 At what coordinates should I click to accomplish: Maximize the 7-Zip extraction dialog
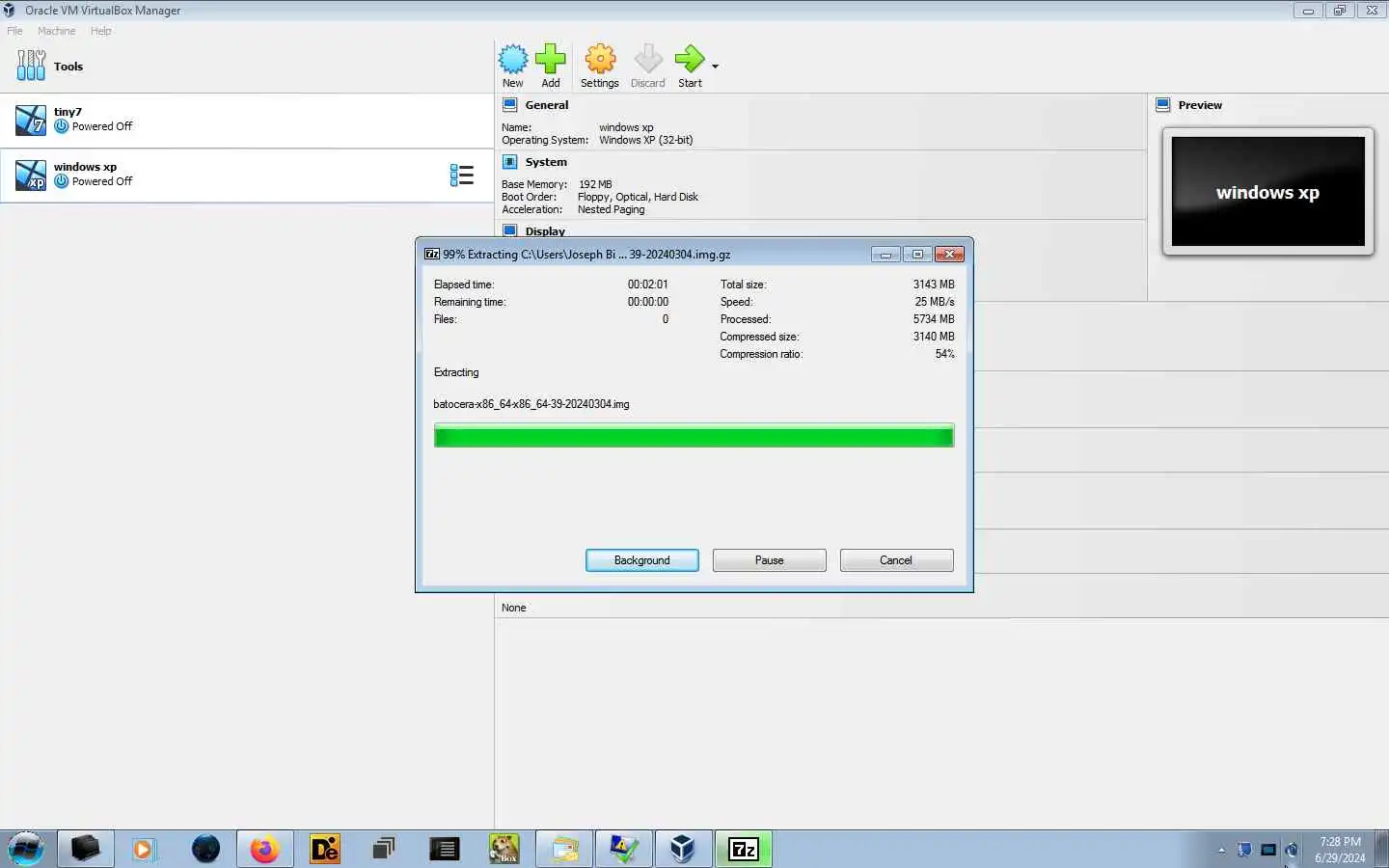click(917, 255)
